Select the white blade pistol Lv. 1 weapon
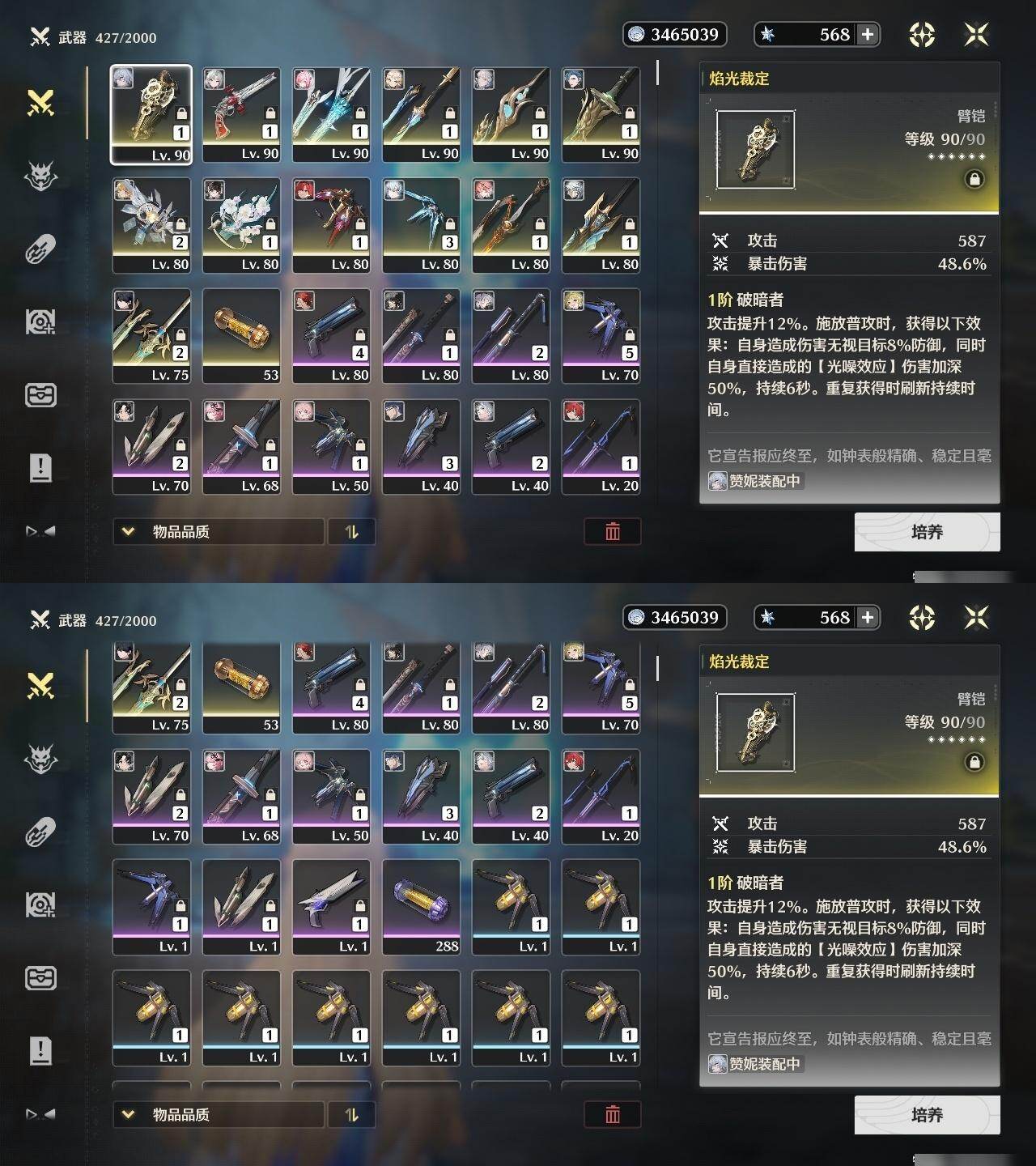 [331, 907]
